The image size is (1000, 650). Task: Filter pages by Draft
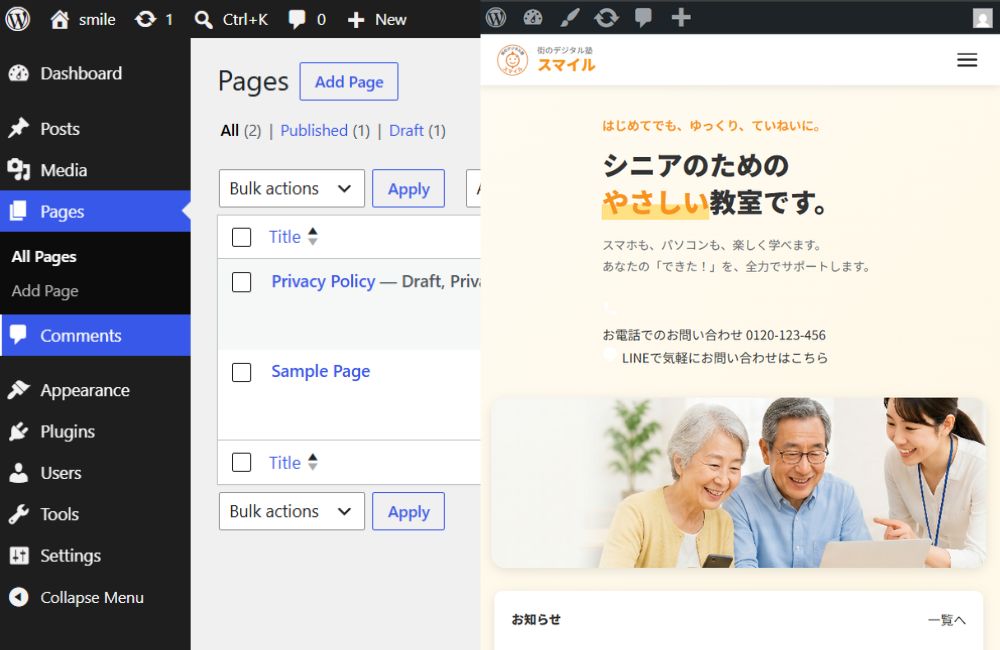click(x=406, y=131)
